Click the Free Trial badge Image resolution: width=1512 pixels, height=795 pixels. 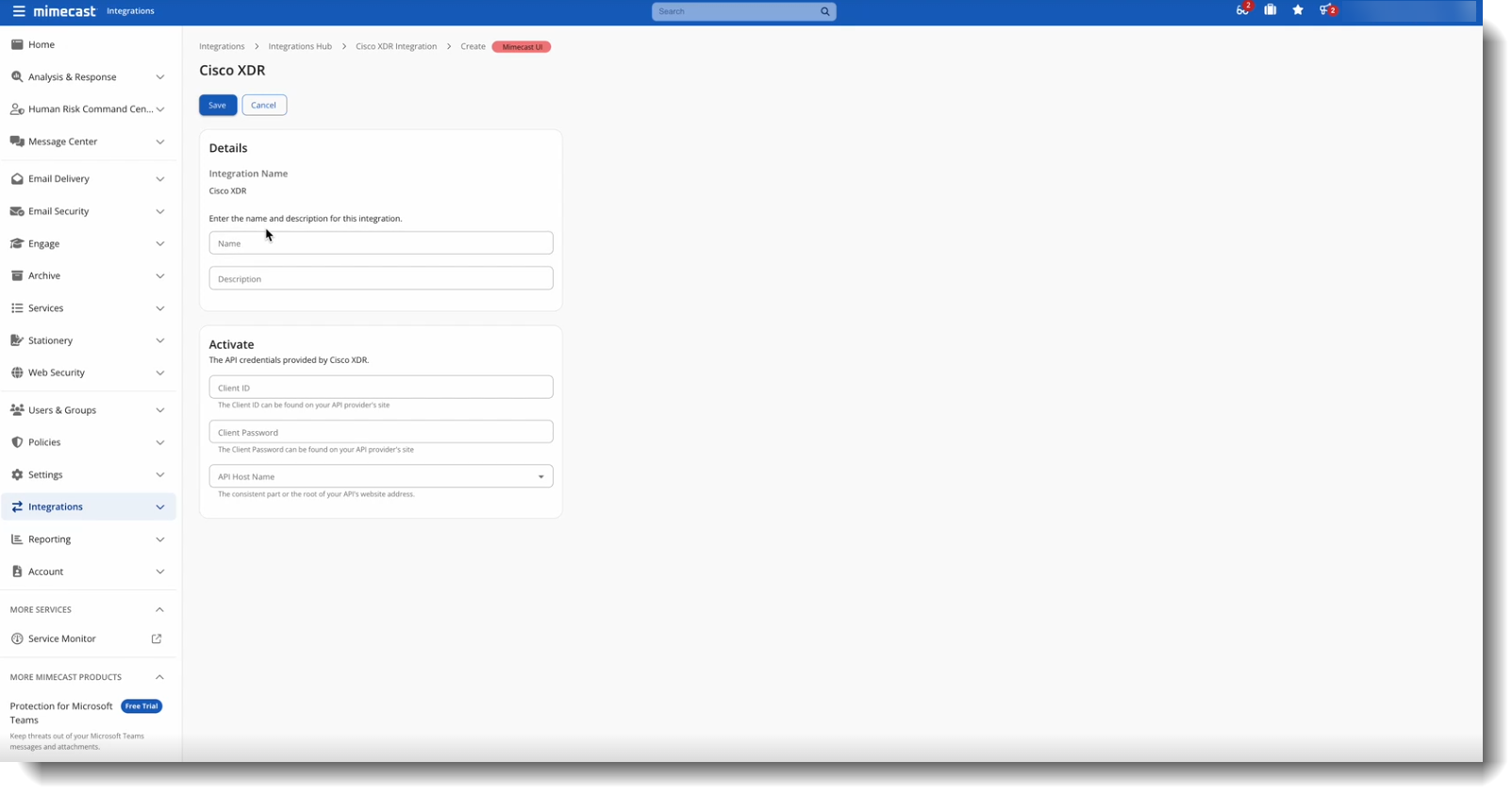point(141,706)
